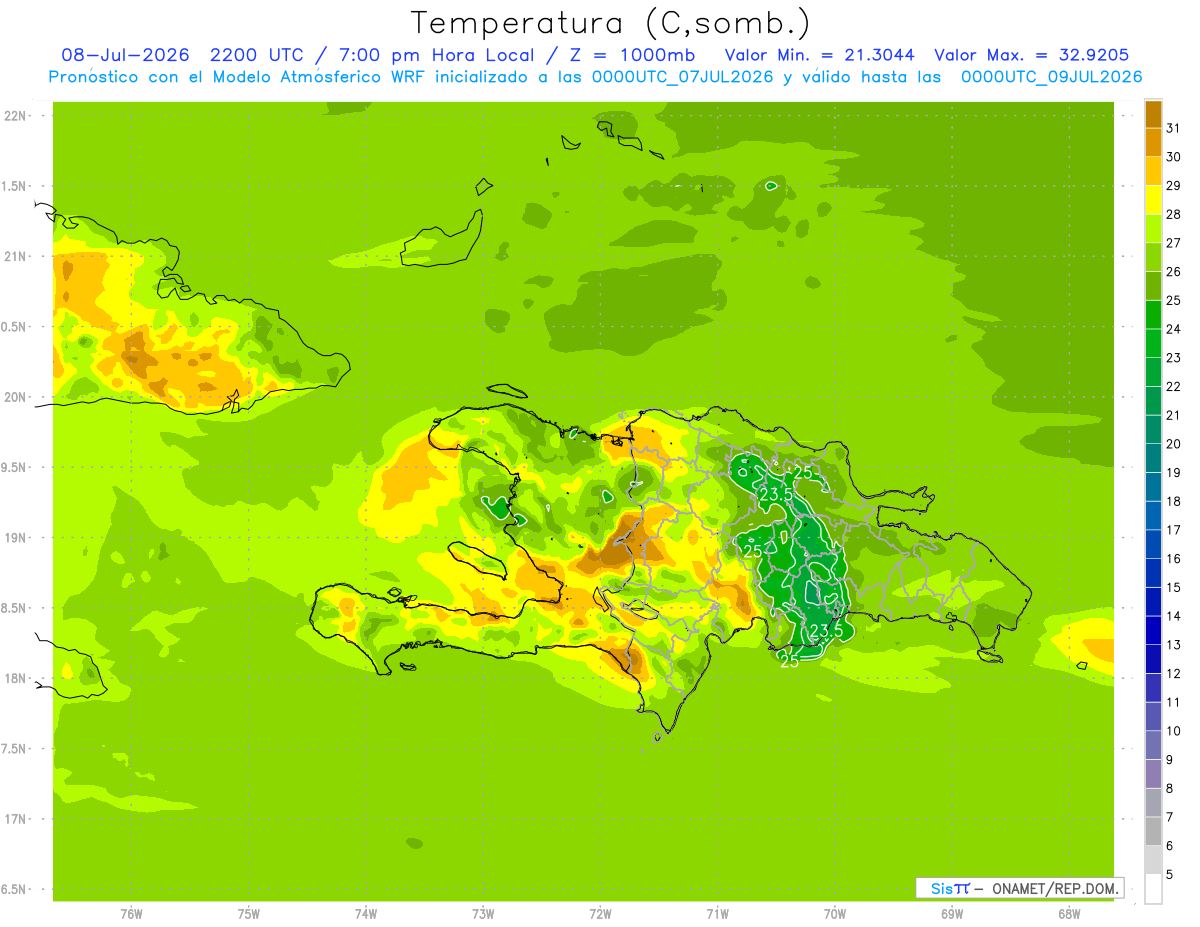Click the "19N" latitude axis label
1200x927 pixels.
[17, 537]
